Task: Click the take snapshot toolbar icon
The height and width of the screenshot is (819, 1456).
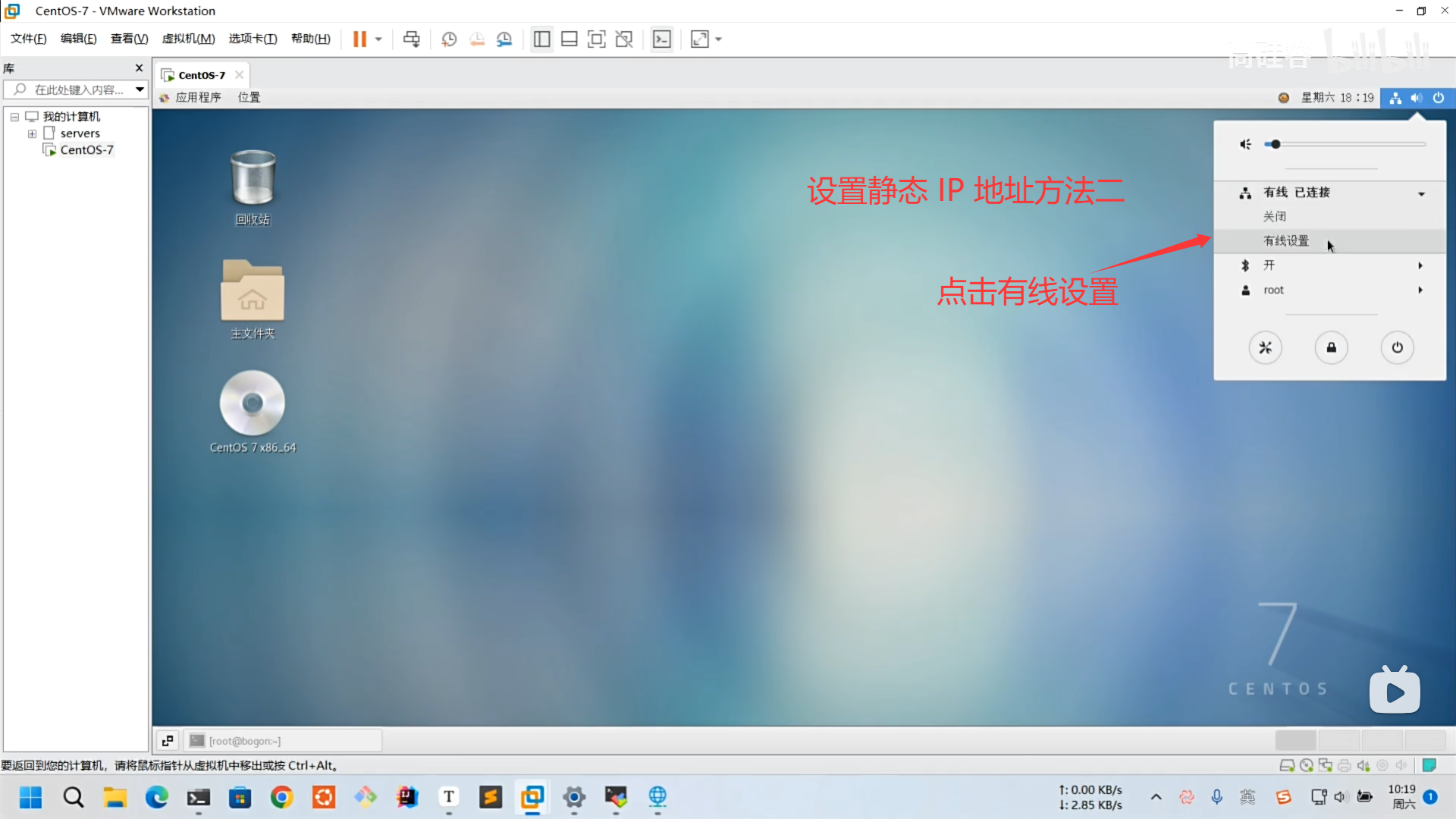Action: click(449, 39)
